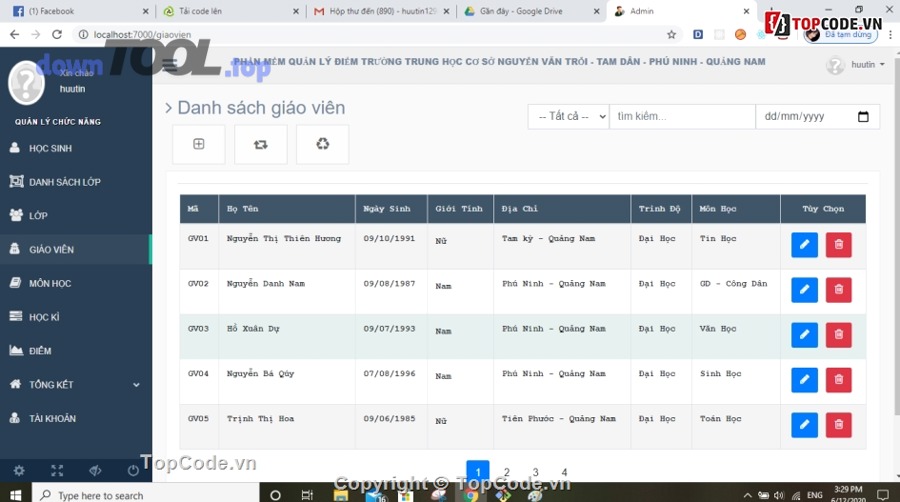Image resolution: width=900 pixels, height=502 pixels.
Task: Toggle the hamburger sidebar menu icon
Action: [169, 65]
